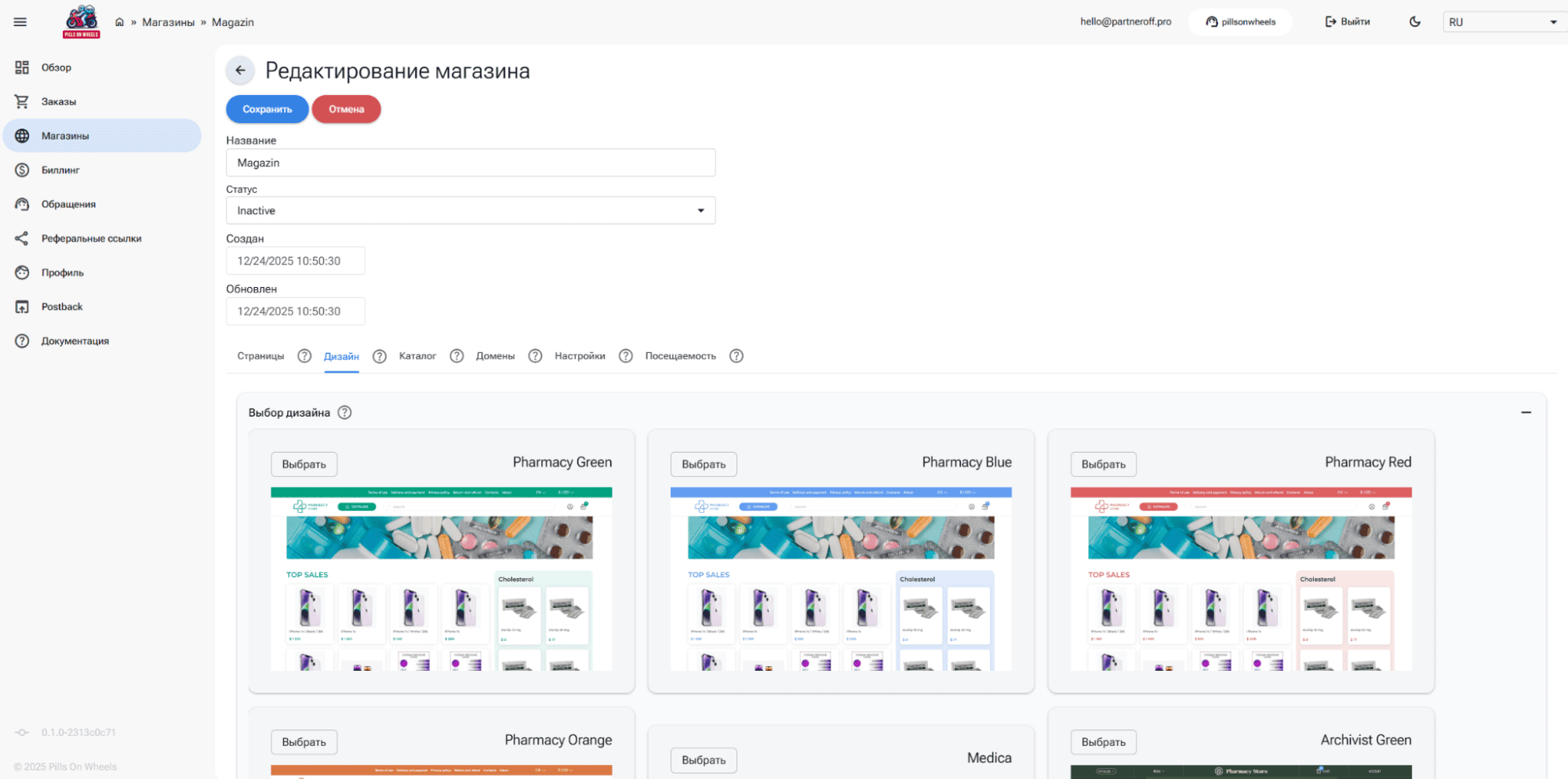This screenshot has width=1568, height=779.
Task: Toggle dark mode with moon icon
Action: 1414,22
